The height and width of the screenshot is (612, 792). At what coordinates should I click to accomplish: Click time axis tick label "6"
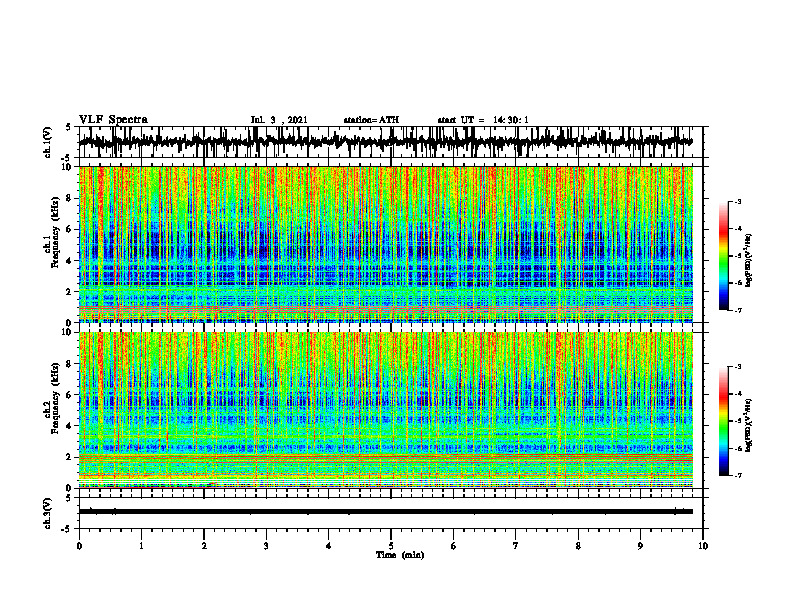[454, 546]
